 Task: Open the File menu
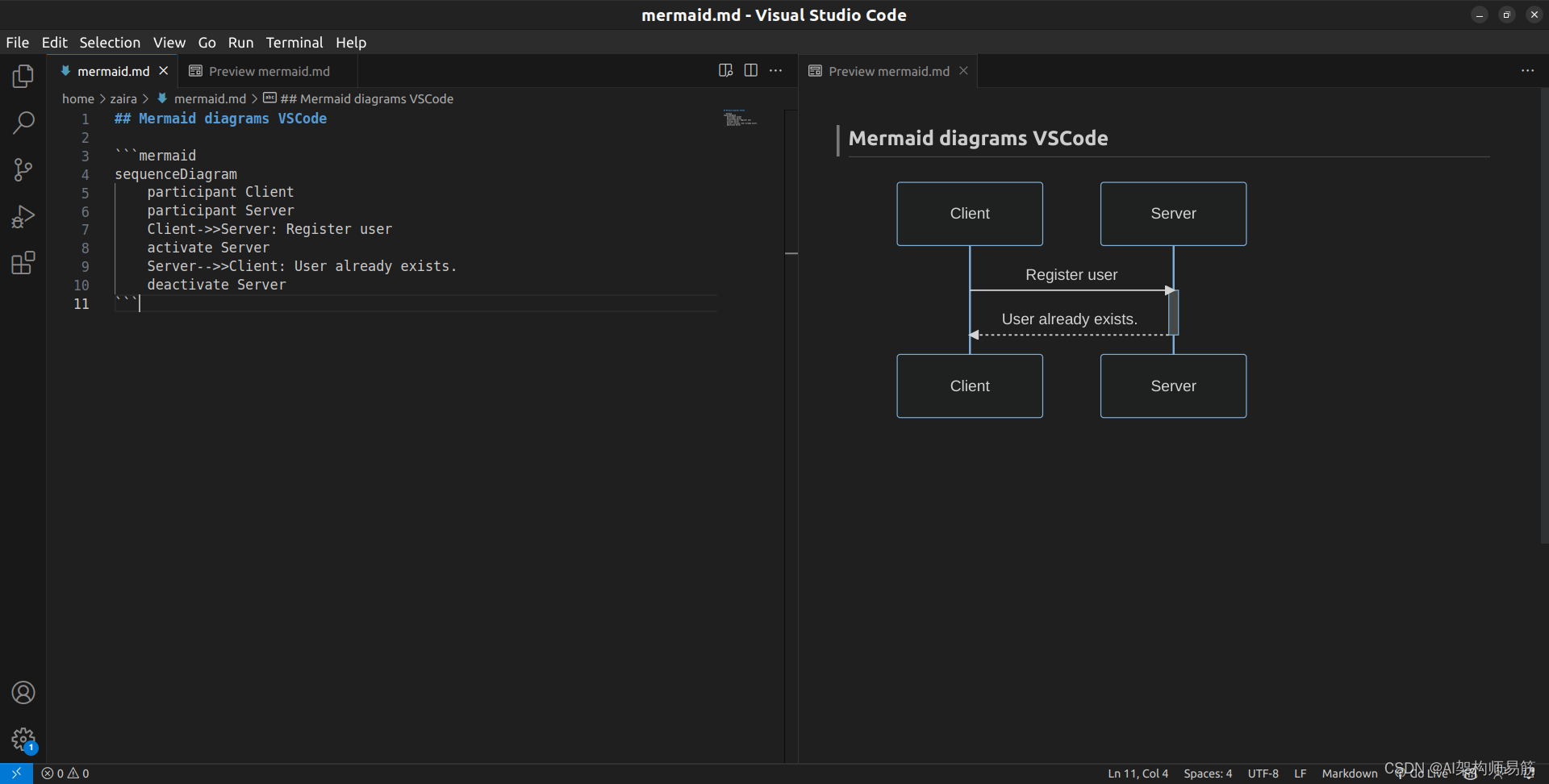click(18, 43)
